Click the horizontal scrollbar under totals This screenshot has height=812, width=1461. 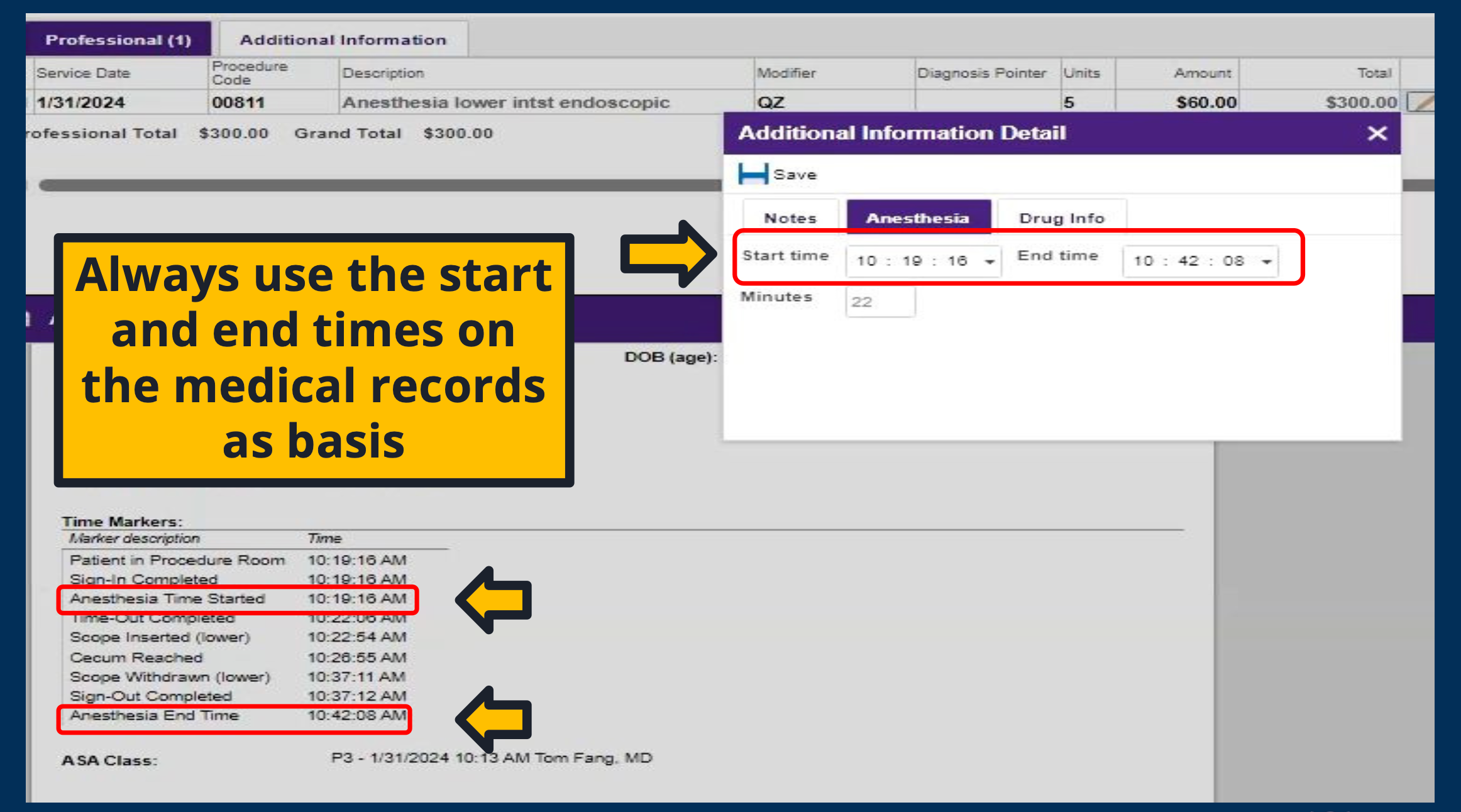[380, 185]
